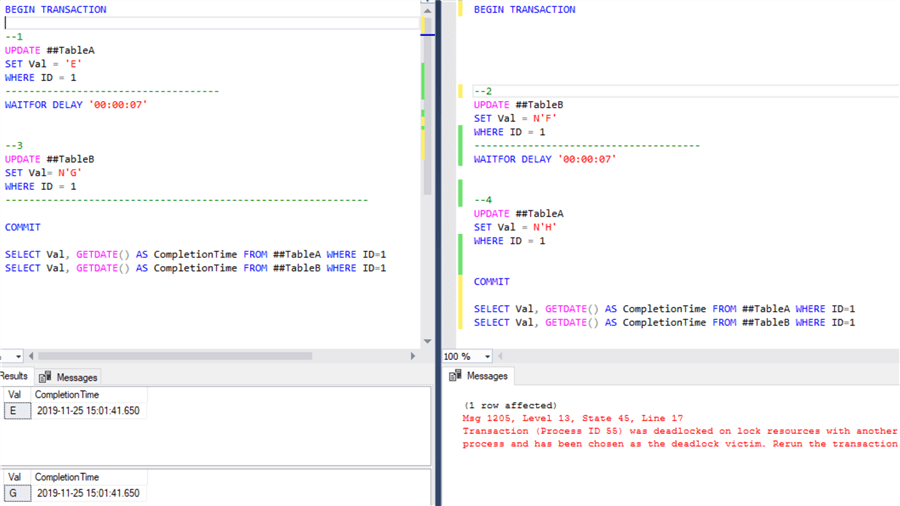Click CompletionTime value in first result grid
Screen dimensions: 900x506
88,411
